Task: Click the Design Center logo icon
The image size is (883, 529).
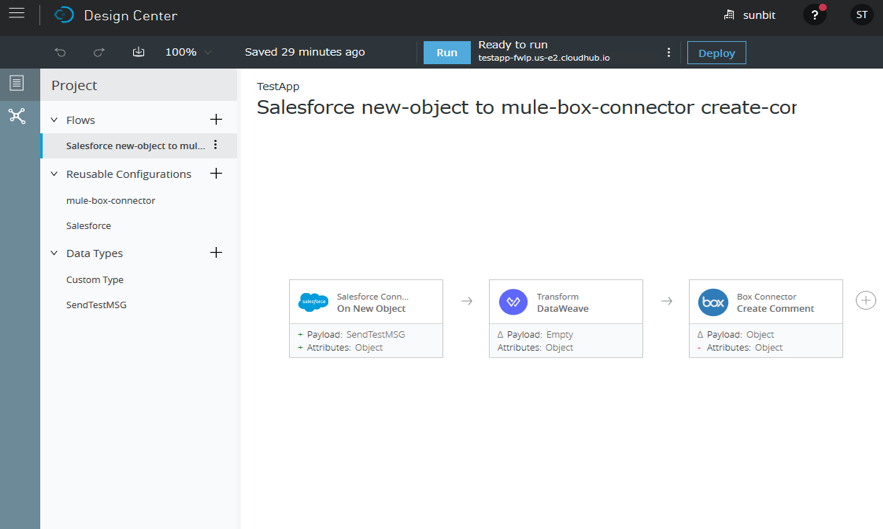Action: click(x=64, y=15)
